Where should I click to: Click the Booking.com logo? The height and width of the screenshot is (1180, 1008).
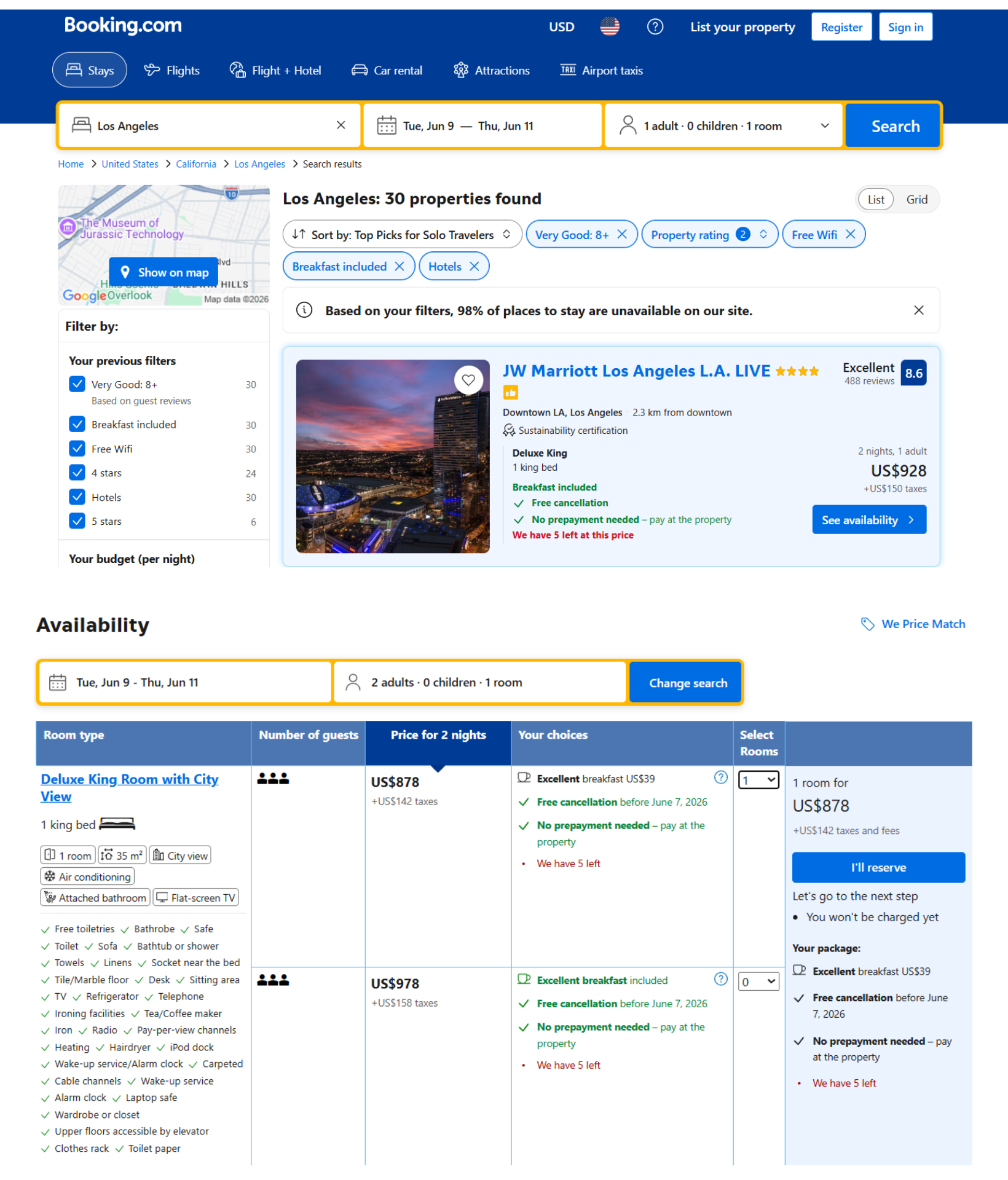click(x=123, y=26)
